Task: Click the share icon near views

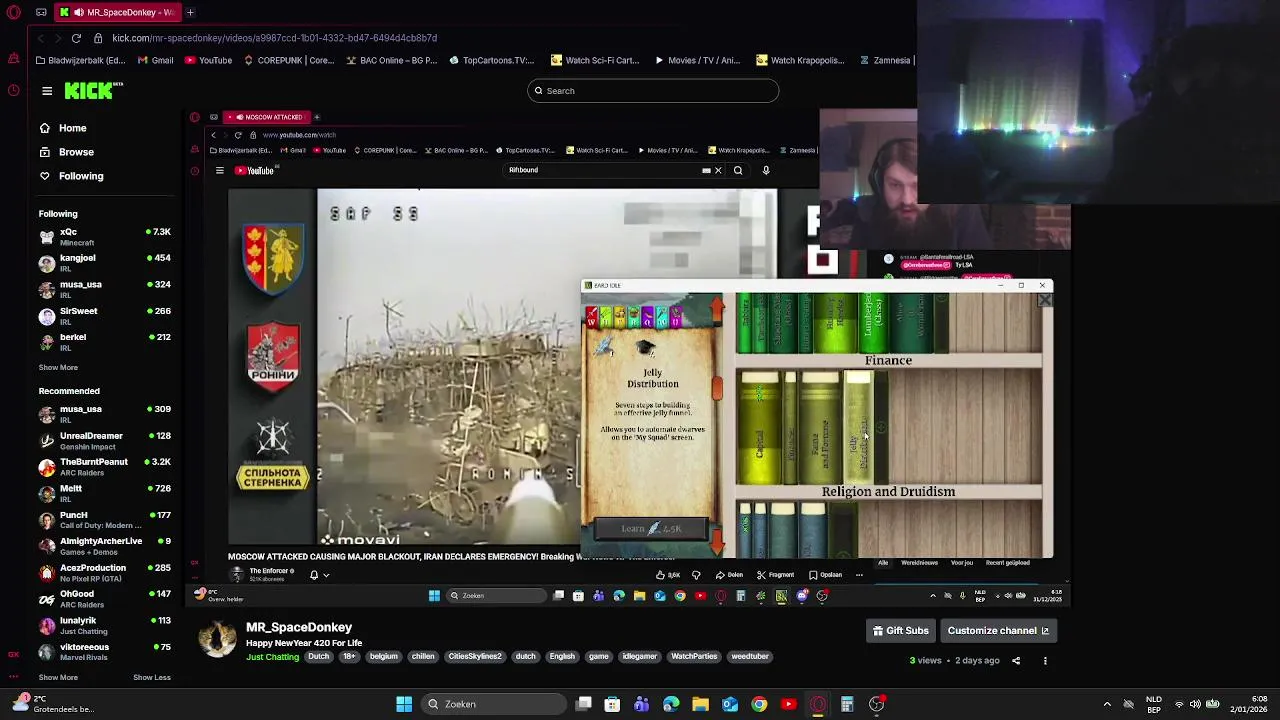Action: point(1016,661)
